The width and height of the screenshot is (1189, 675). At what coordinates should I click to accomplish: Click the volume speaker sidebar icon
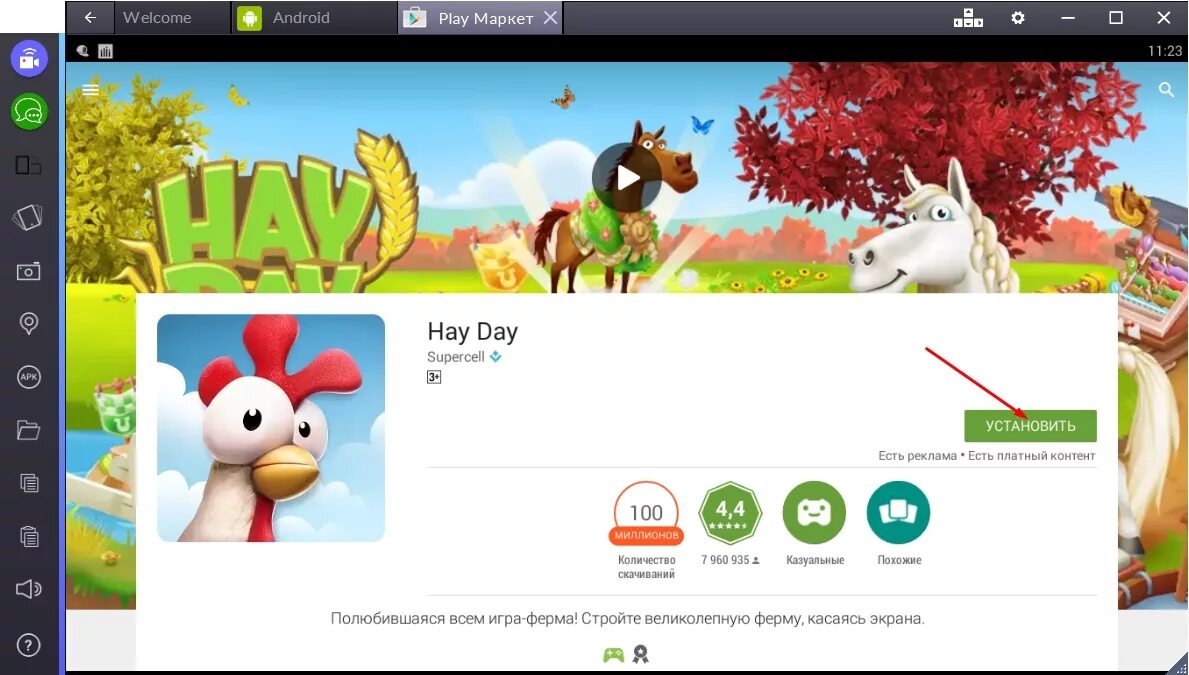(29, 589)
